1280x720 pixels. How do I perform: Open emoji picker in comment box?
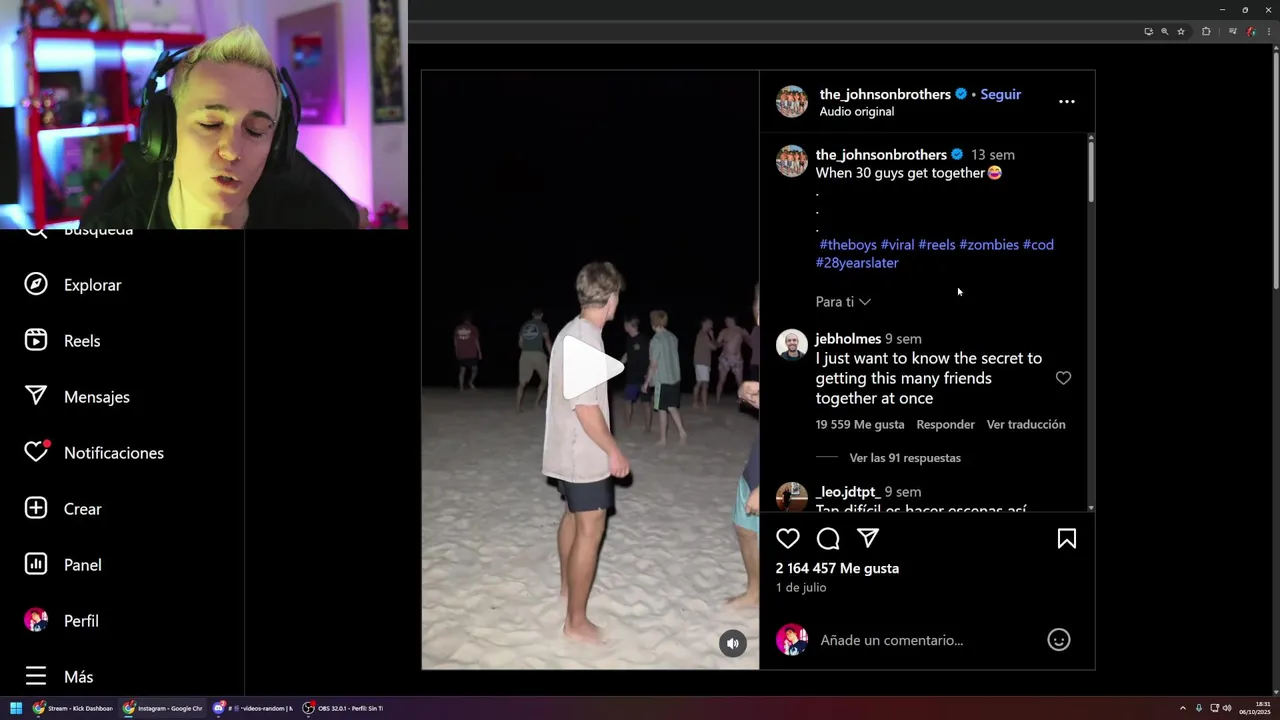pos(1059,640)
